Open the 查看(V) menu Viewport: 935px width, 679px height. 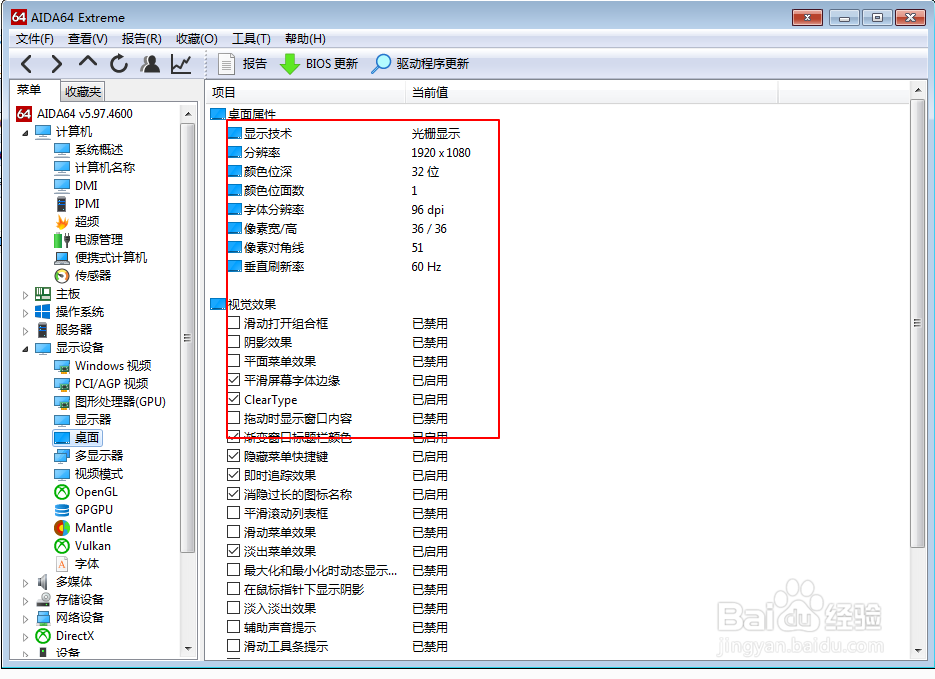[88, 39]
